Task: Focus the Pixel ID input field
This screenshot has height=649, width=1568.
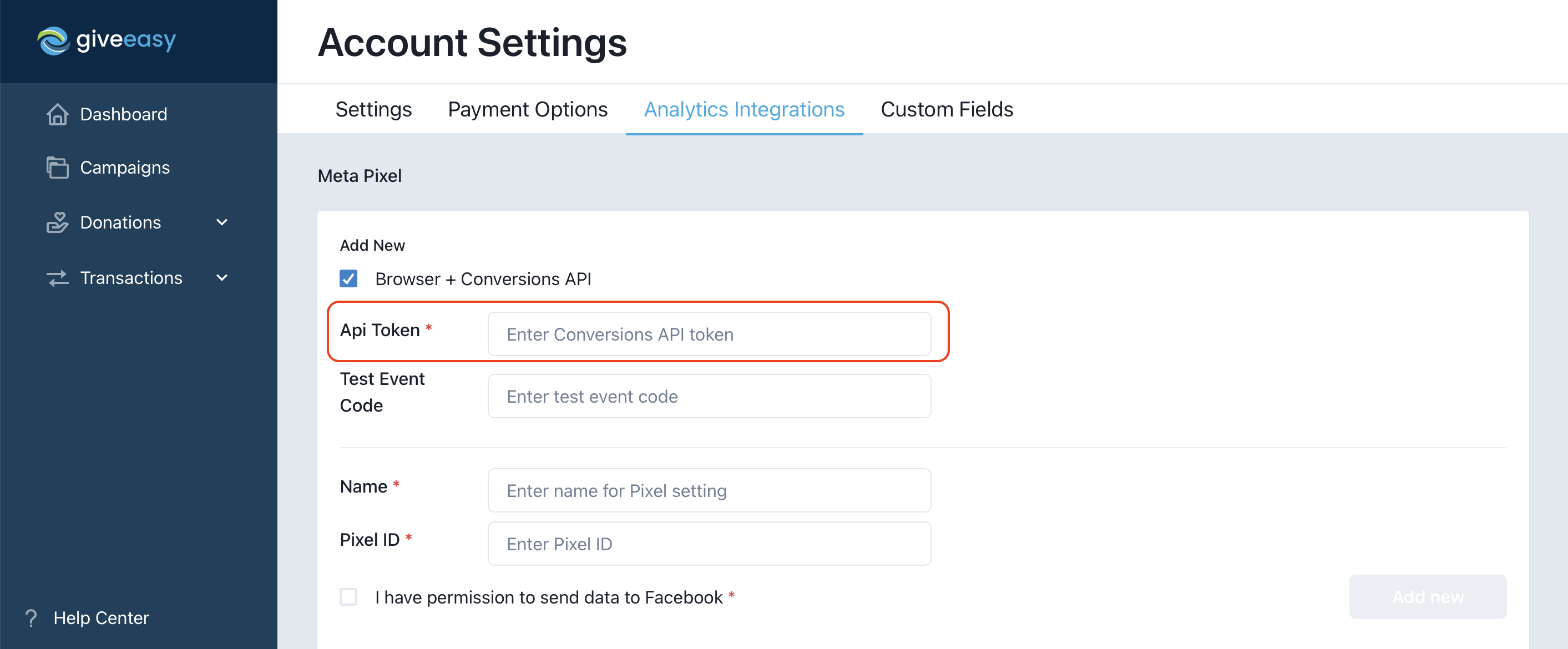Action: (x=709, y=544)
